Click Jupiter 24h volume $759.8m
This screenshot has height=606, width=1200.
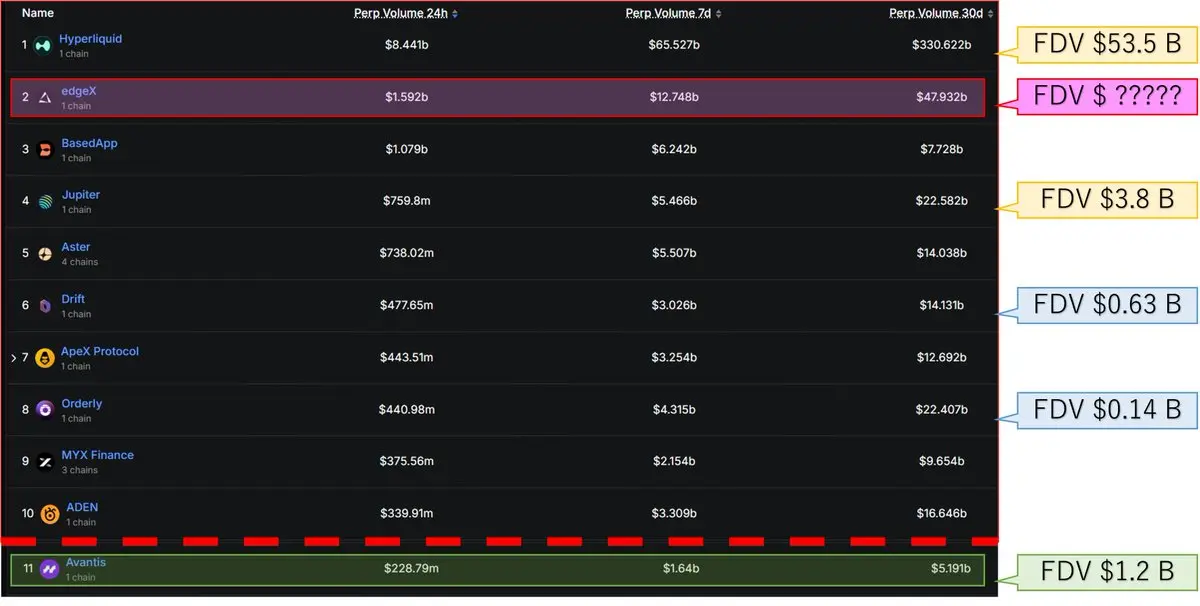(406, 202)
